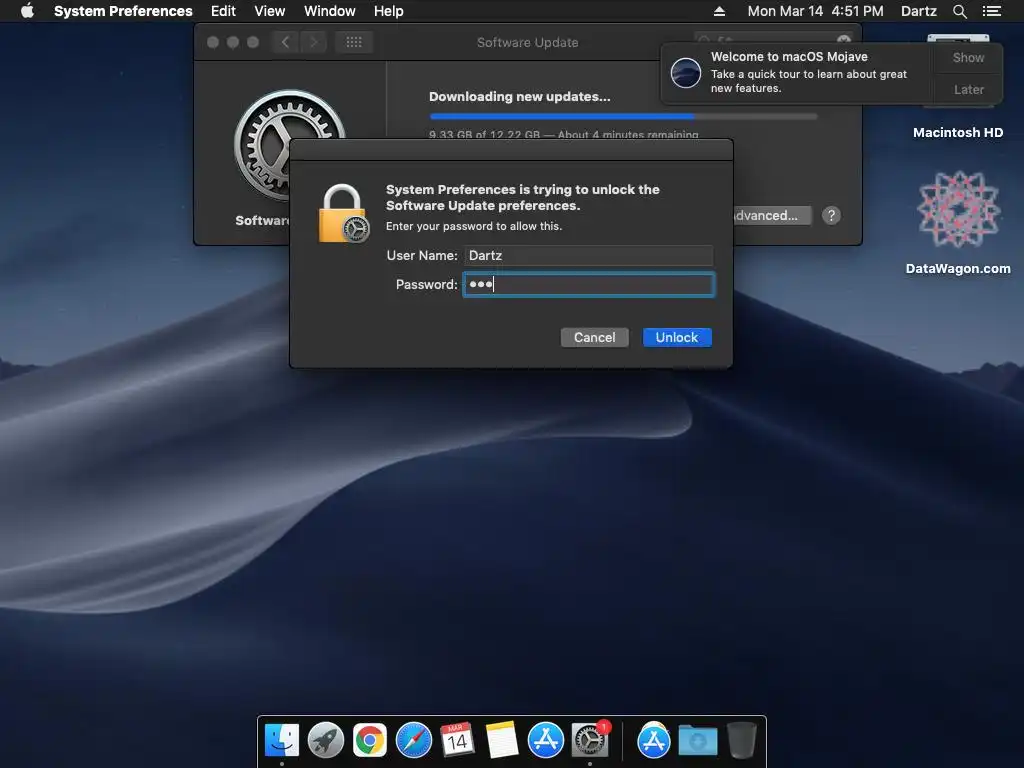Open the Trash in the Dock
Viewport: 1024px width, 768px height.
(x=741, y=741)
